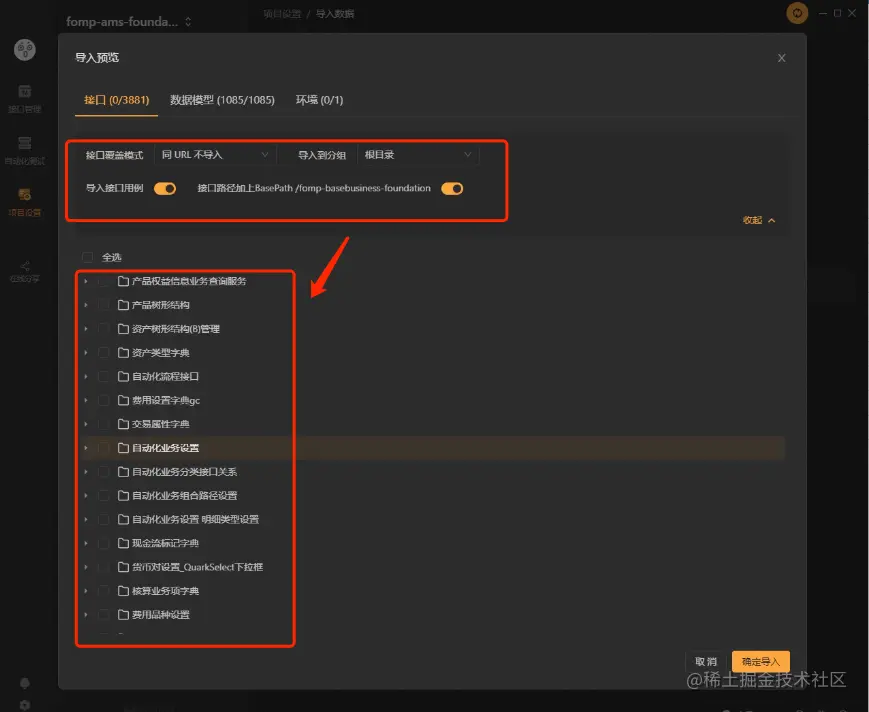
Task: Close the 导入预览 dialog
Action: 781,58
